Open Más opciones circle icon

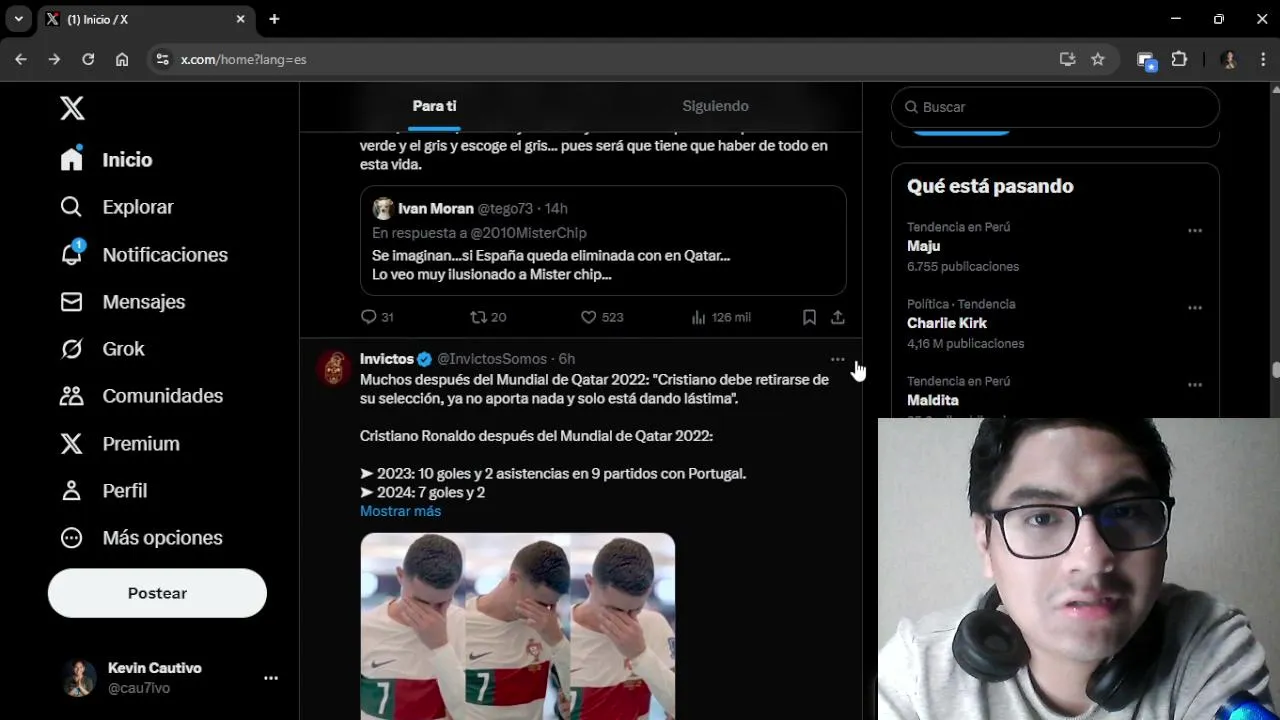71,538
